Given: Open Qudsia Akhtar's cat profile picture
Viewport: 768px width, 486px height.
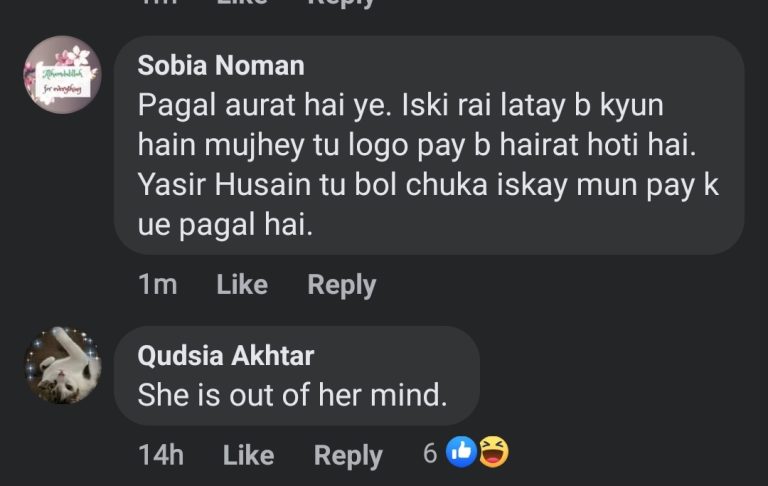Looking at the screenshot, I should [63, 364].
